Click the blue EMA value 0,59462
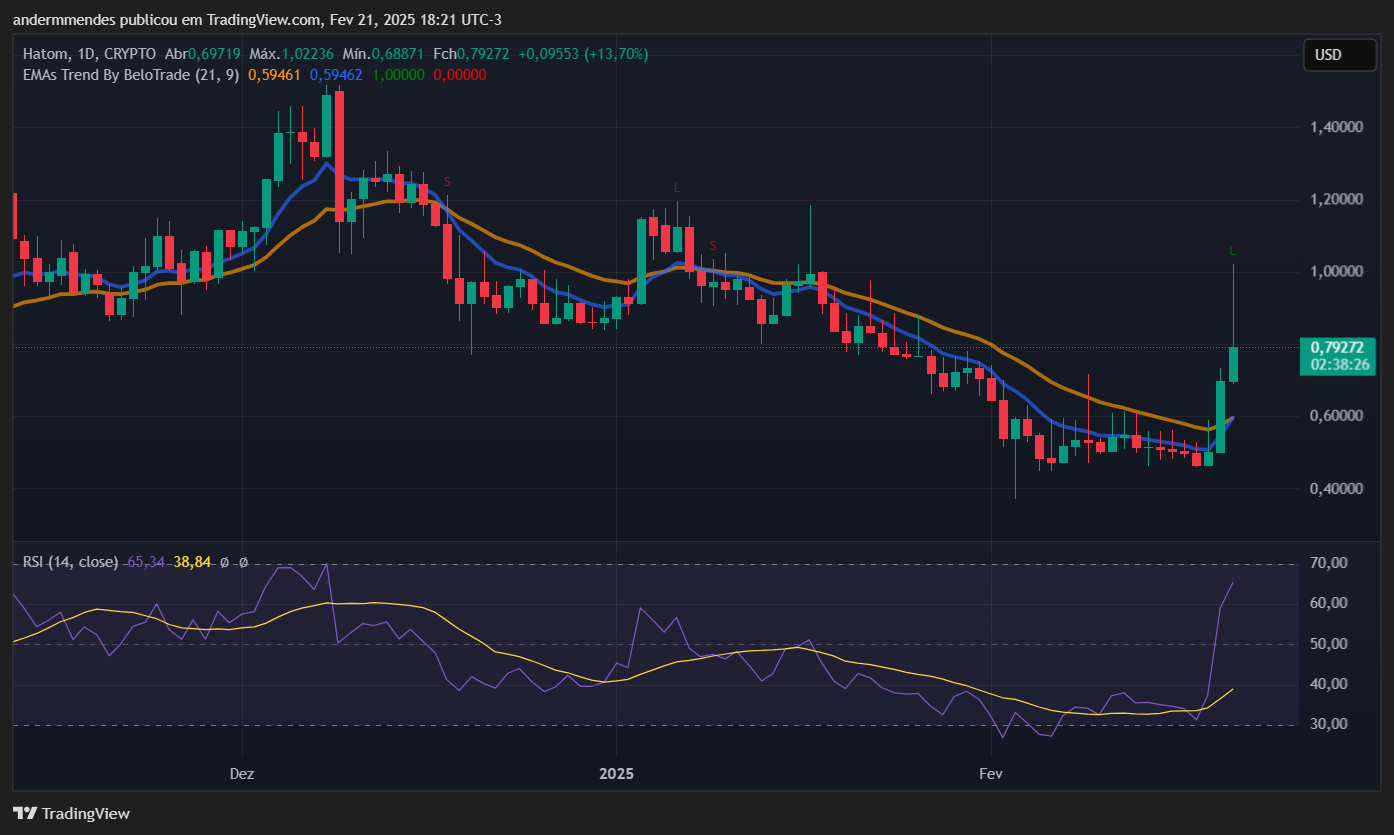 pos(336,74)
